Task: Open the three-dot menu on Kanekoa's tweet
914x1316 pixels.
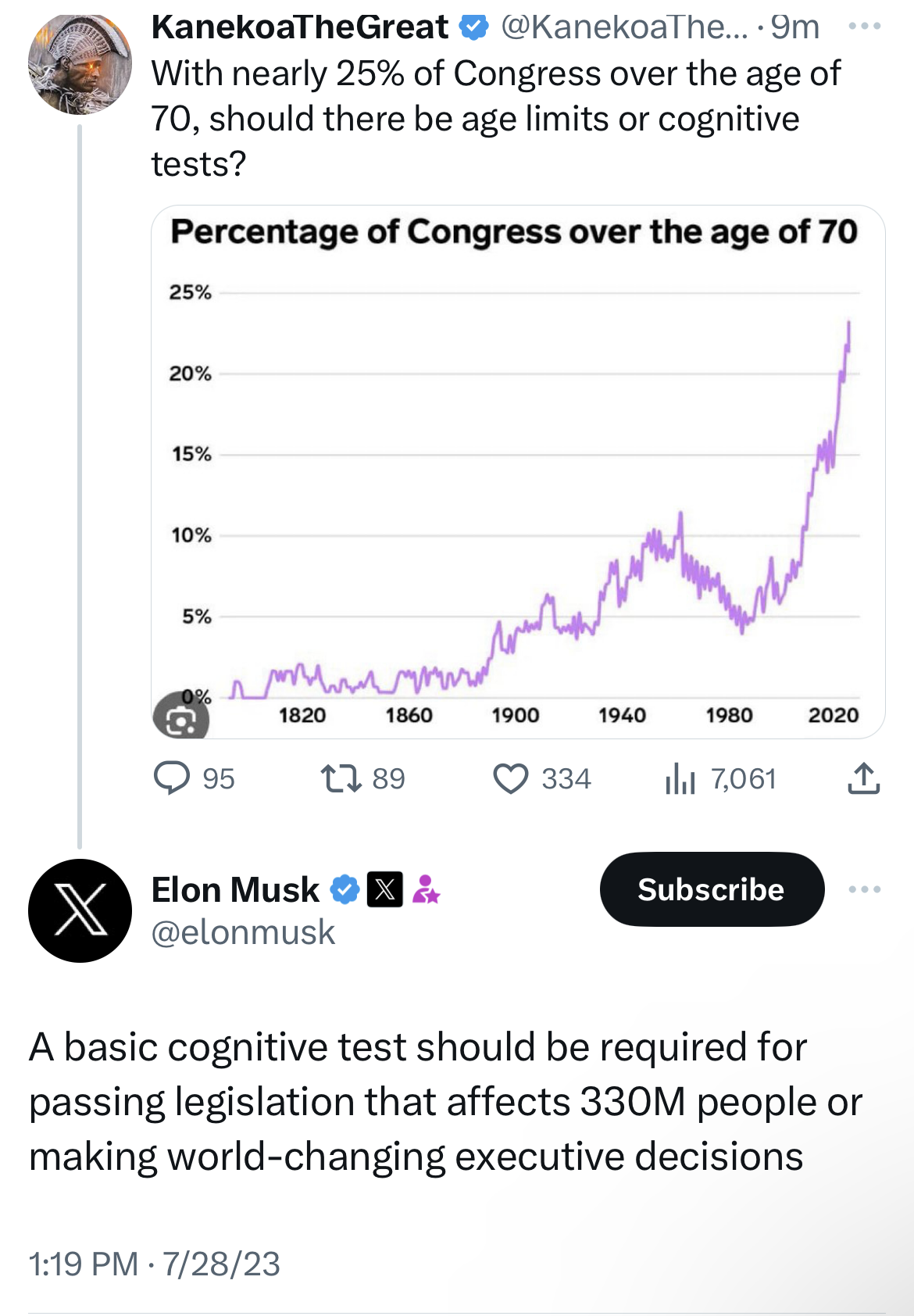Action: click(865, 26)
